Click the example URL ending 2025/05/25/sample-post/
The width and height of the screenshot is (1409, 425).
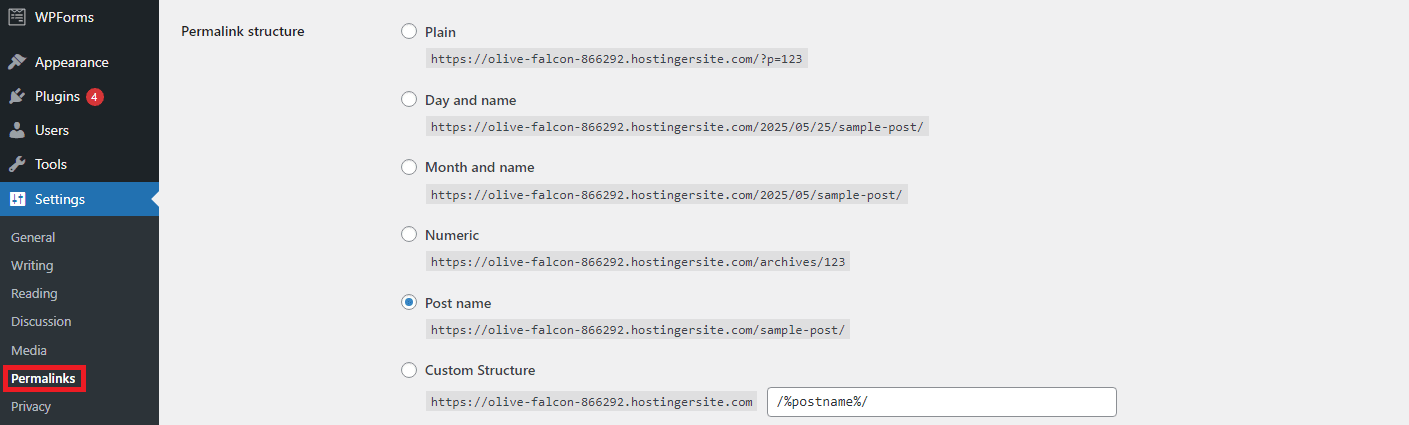pyautogui.click(x=678, y=127)
